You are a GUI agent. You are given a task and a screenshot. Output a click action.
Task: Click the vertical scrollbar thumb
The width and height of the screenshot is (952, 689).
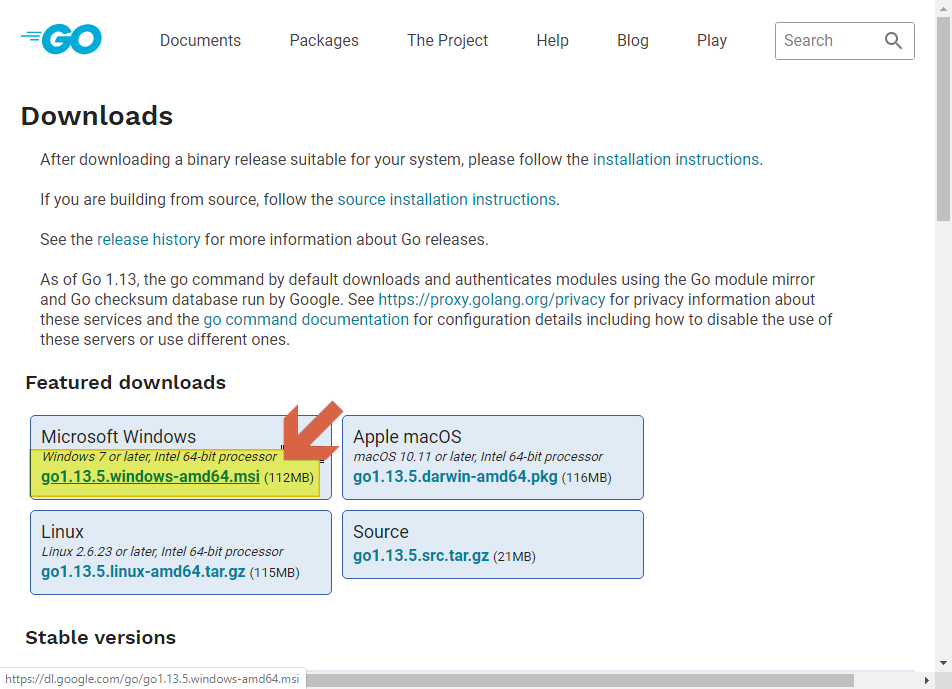point(943,118)
